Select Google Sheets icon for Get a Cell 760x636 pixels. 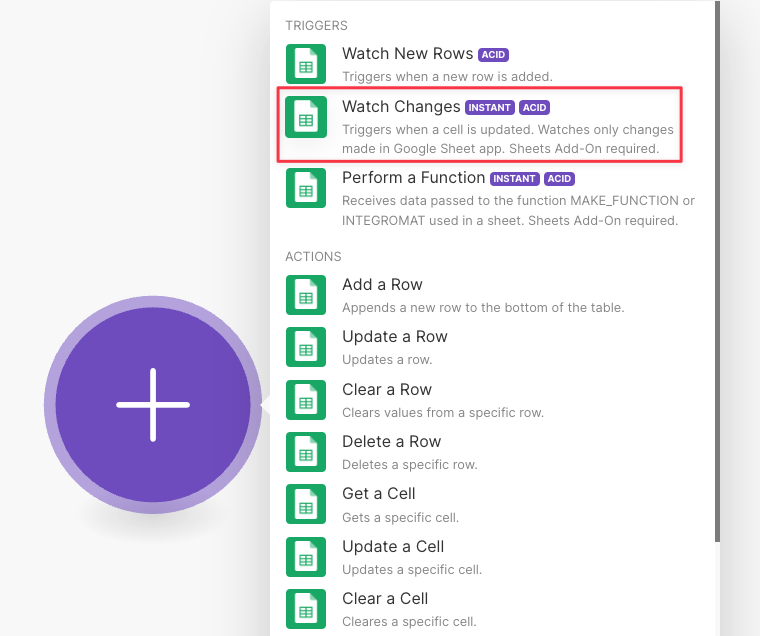tap(306, 504)
